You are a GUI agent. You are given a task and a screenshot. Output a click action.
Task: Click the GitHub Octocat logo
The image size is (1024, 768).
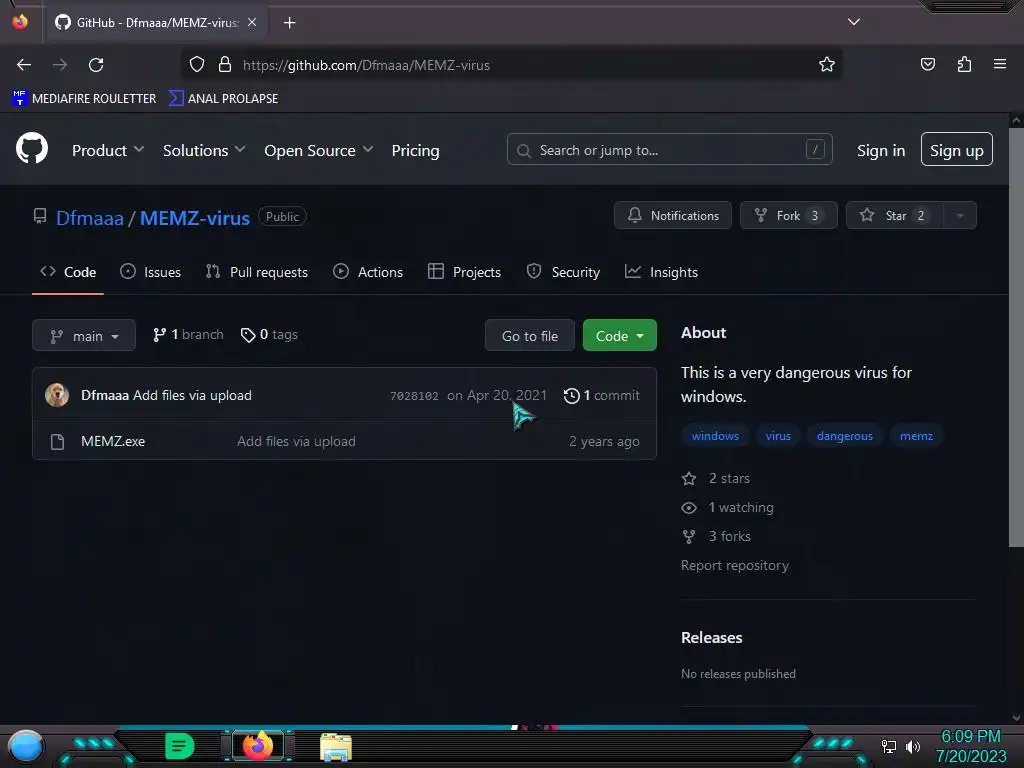(x=32, y=149)
